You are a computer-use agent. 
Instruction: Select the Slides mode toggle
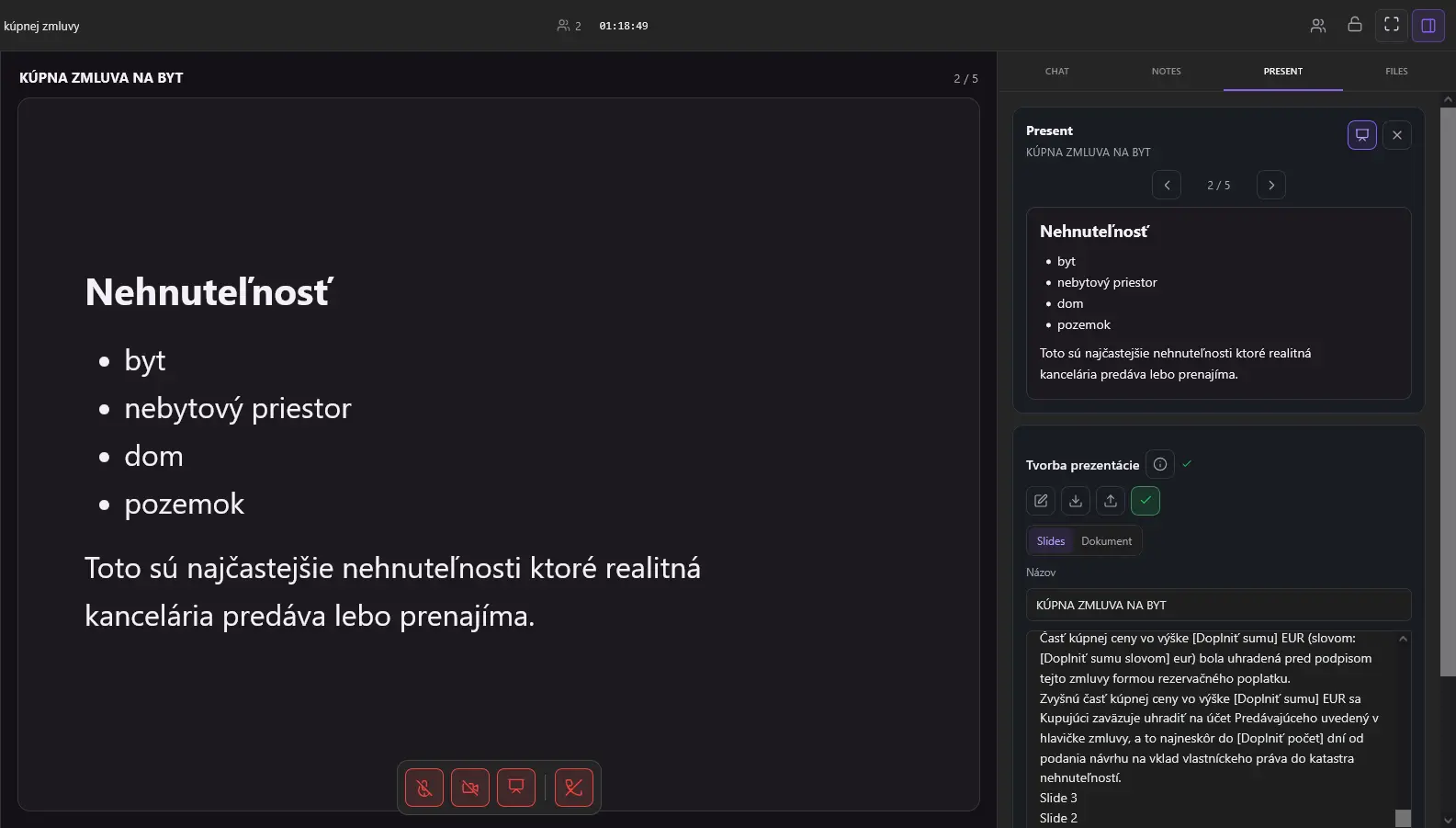coord(1051,541)
